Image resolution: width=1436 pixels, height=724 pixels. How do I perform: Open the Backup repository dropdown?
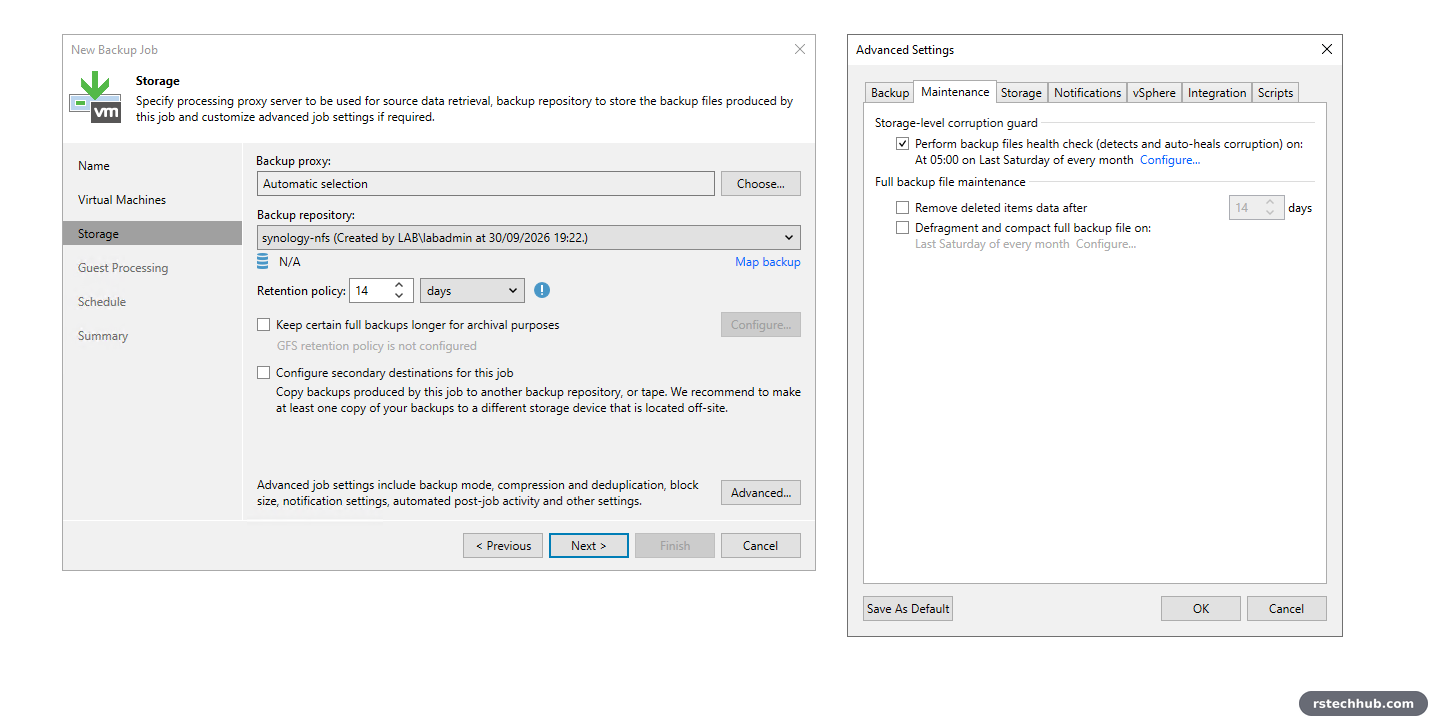click(x=529, y=237)
